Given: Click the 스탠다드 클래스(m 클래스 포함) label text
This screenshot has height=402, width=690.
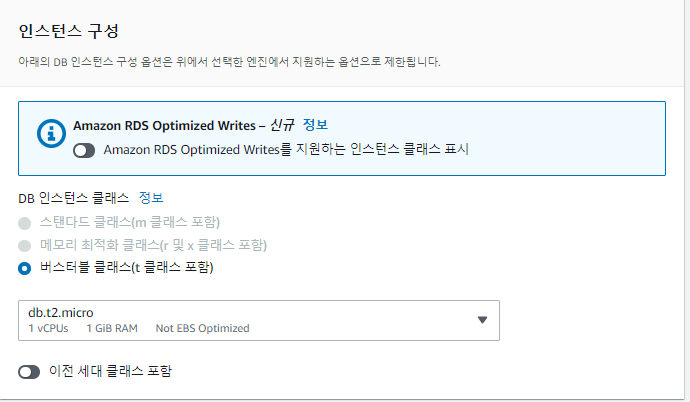Looking at the screenshot, I should click(130, 222).
